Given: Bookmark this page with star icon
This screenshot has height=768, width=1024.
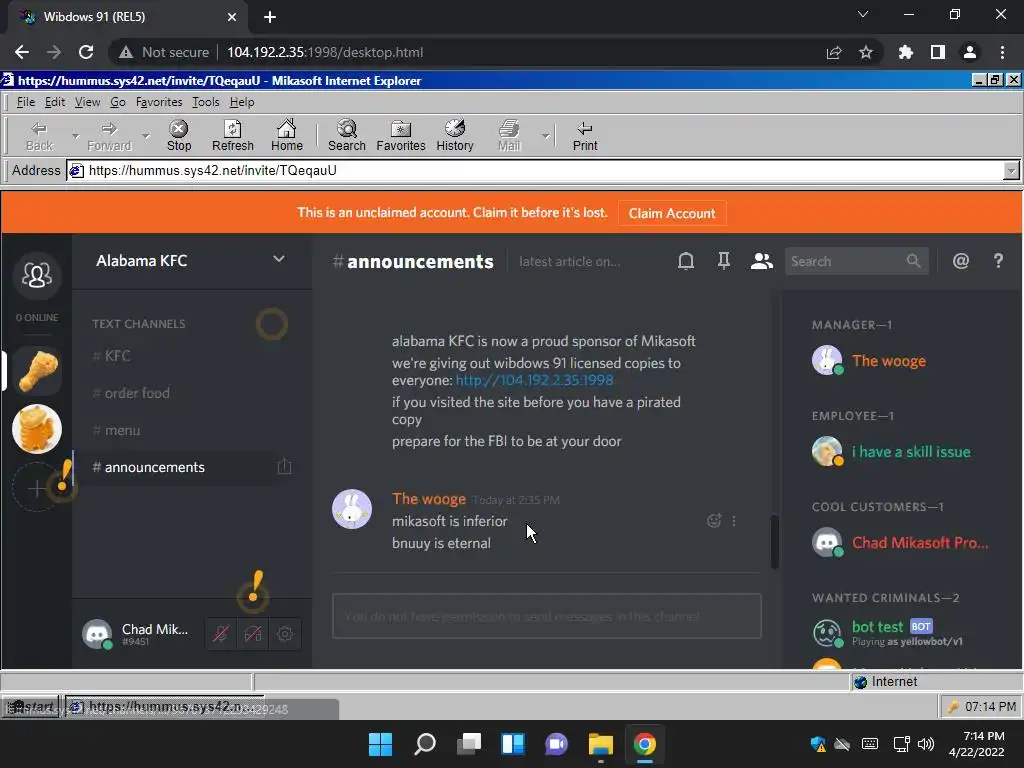Looking at the screenshot, I should 866,52.
